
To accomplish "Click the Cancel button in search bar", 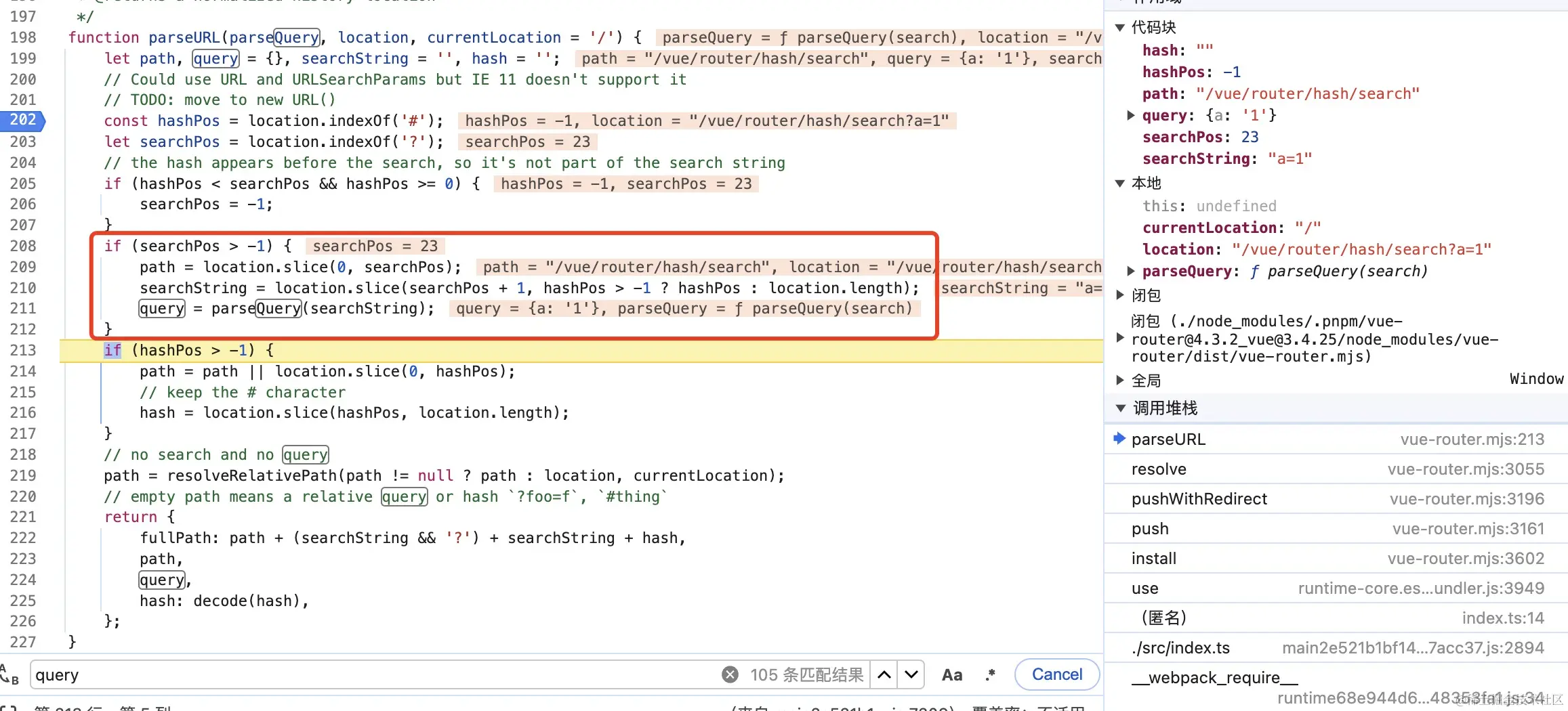I will click(x=1056, y=674).
